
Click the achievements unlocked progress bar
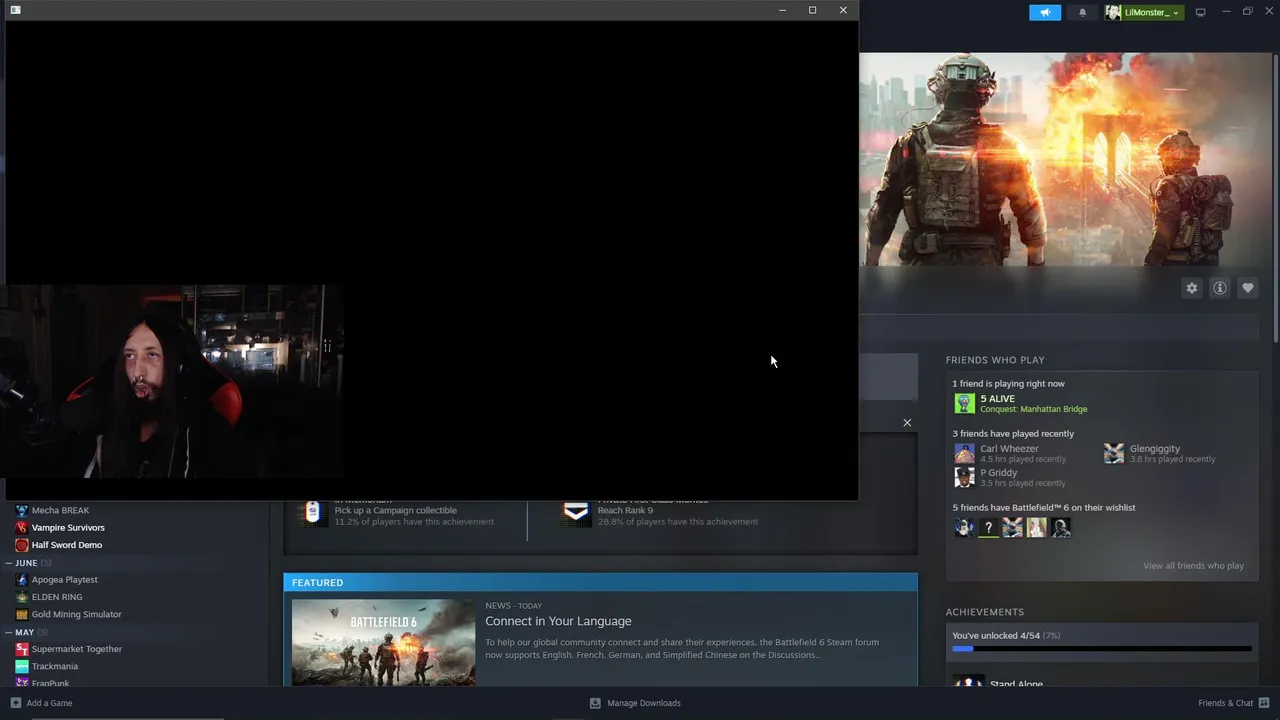(x=1101, y=649)
